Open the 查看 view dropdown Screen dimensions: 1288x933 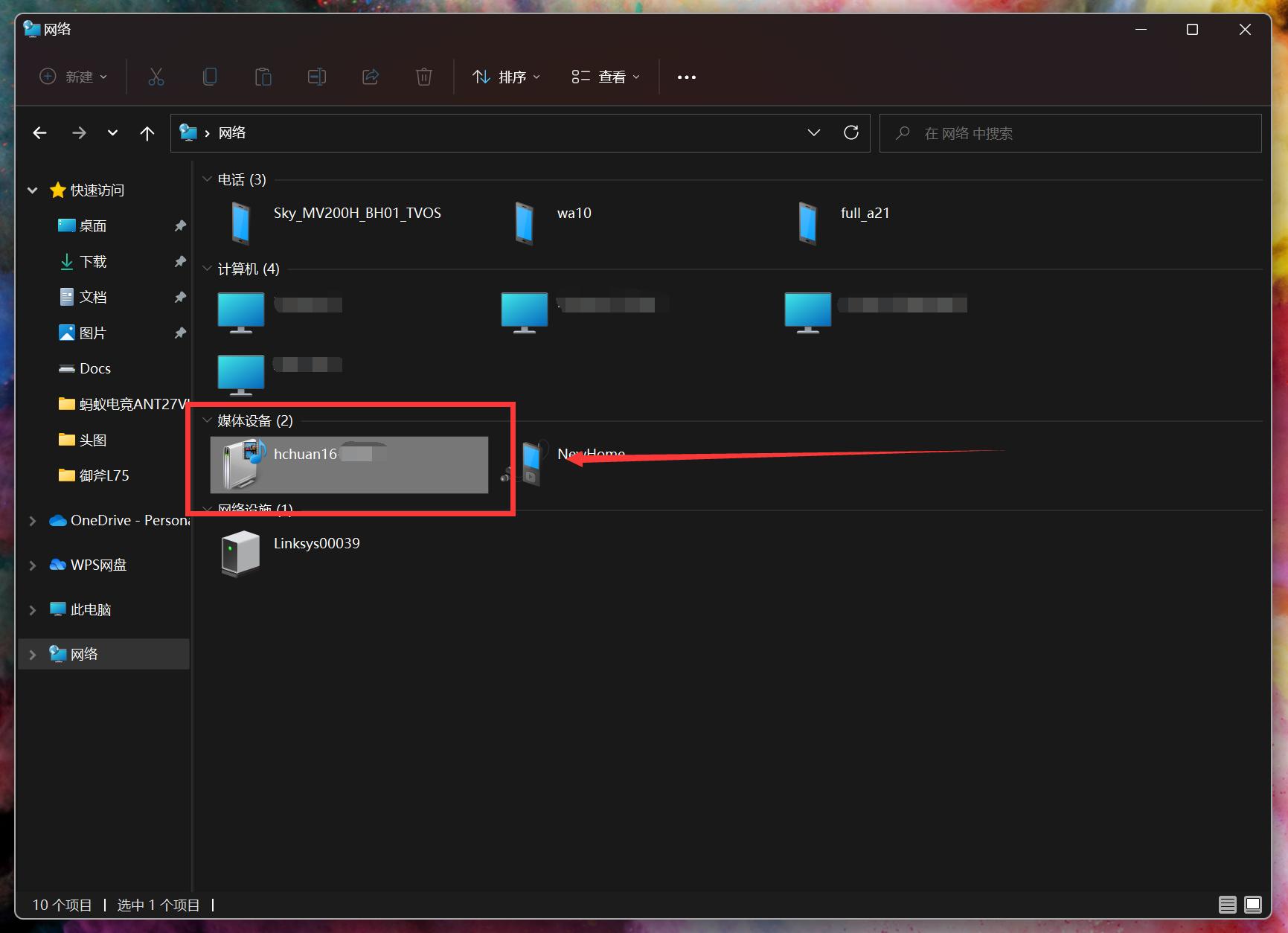click(606, 77)
